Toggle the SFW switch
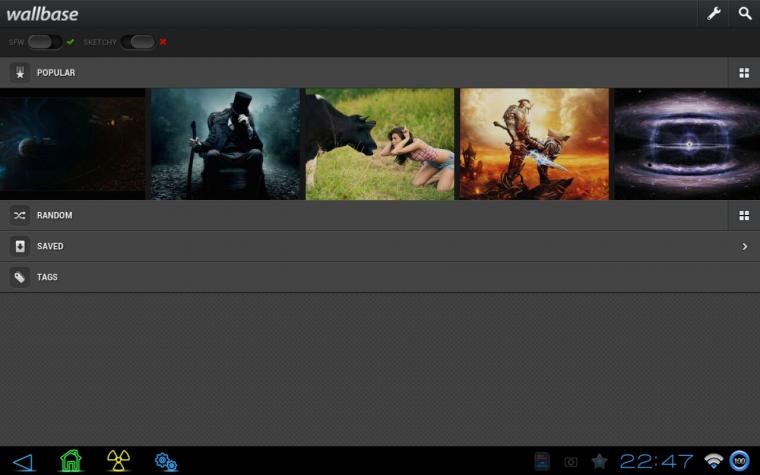 [45, 42]
